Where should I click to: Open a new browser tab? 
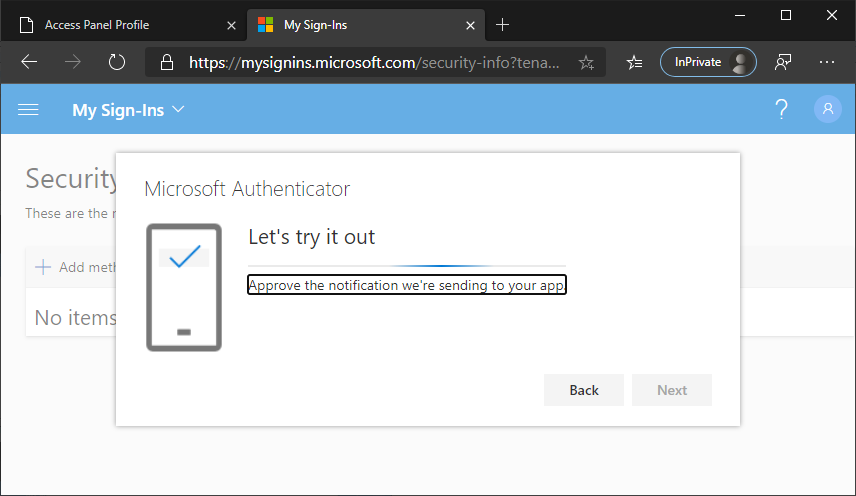pyautogui.click(x=502, y=25)
